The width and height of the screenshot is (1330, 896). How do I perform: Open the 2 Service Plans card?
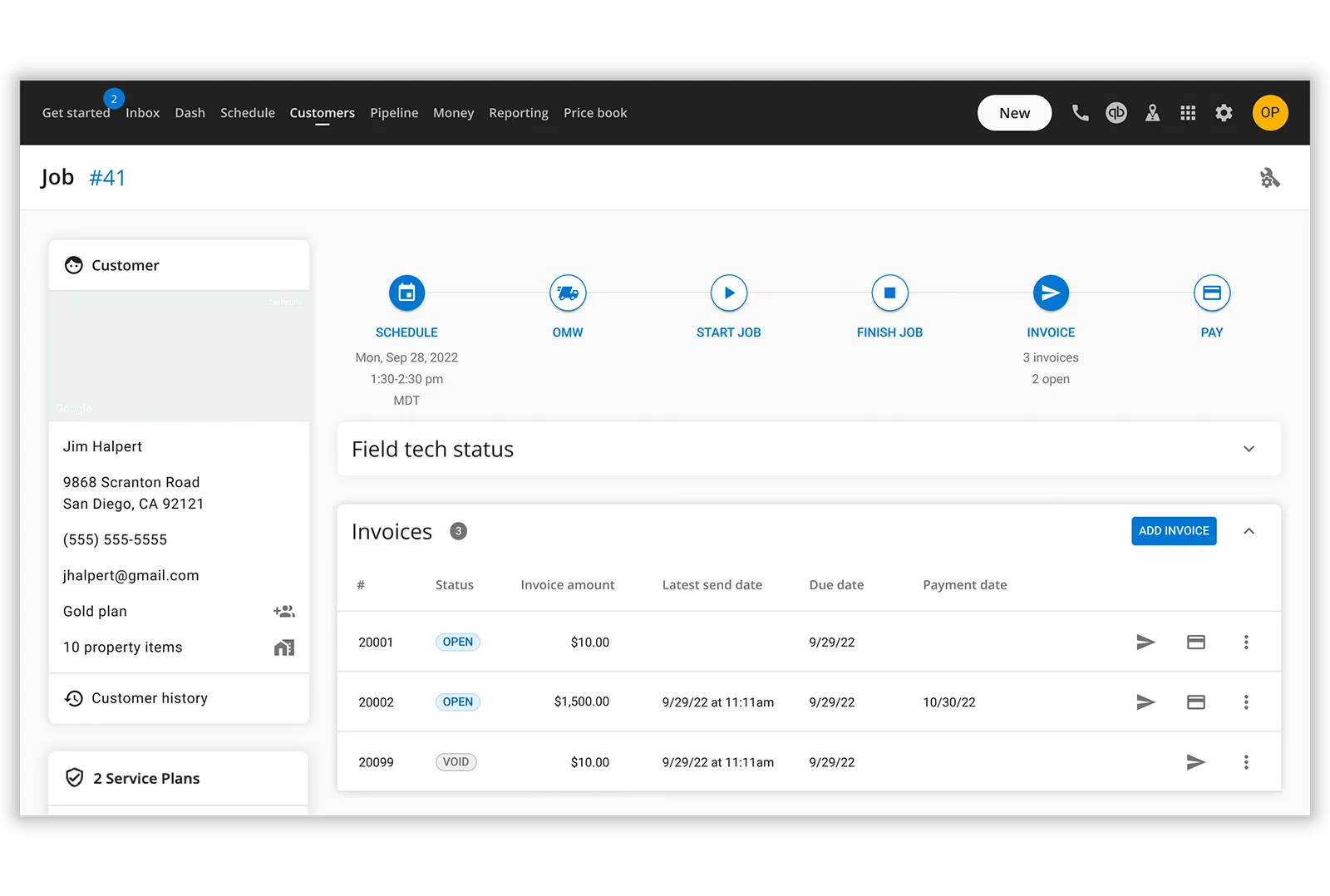tap(179, 778)
